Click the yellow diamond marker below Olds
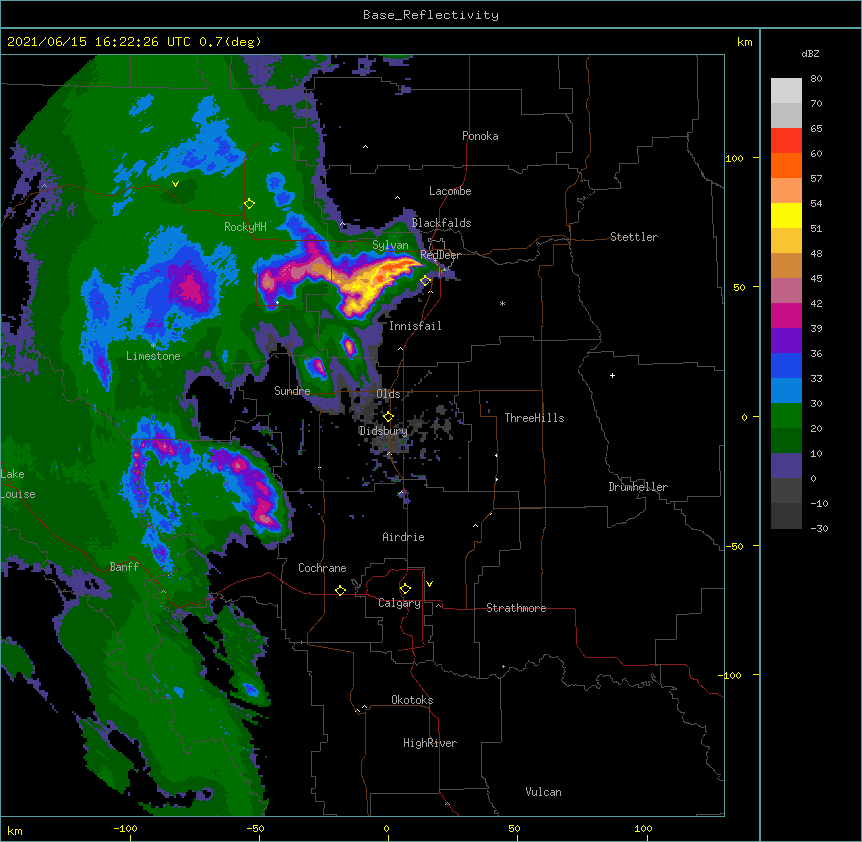862x842 pixels. pyautogui.click(x=388, y=417)
